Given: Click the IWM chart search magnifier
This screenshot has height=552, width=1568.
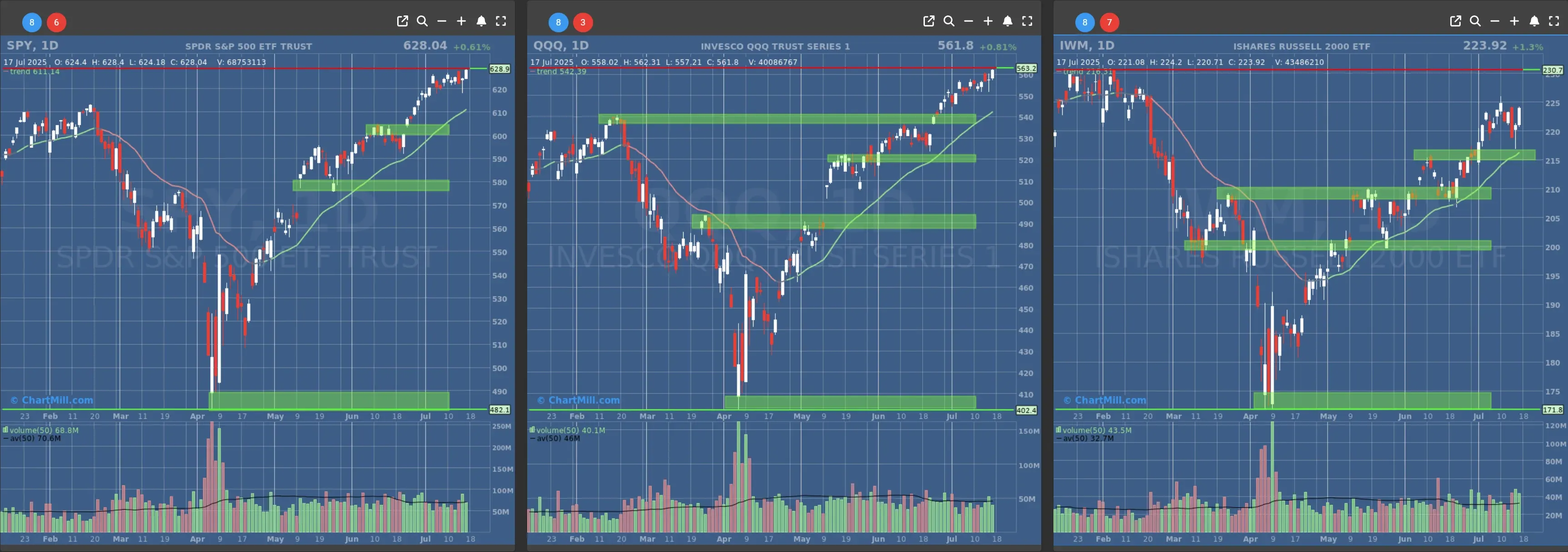Looking at the screenshot, I should (1475, 21).
